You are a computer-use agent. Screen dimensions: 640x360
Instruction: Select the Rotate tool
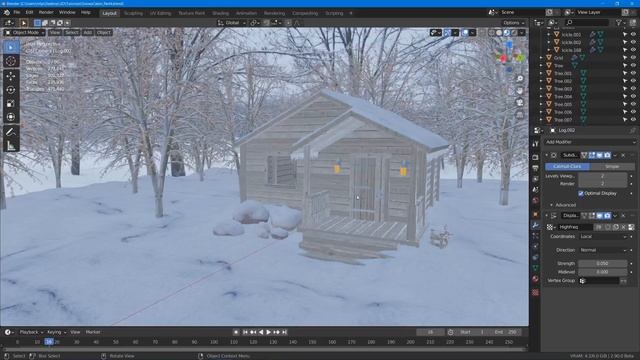click(11, 90)
